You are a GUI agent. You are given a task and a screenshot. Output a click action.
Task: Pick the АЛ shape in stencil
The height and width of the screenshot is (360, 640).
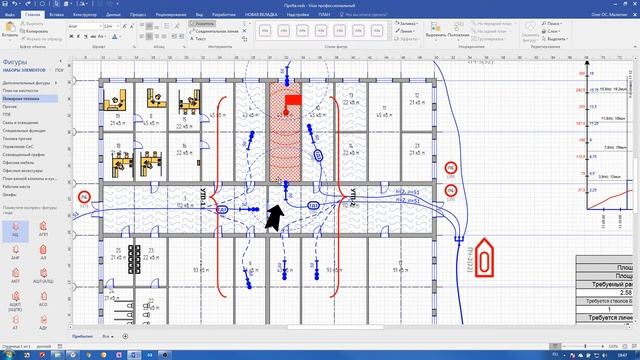[x=43, y=252]
